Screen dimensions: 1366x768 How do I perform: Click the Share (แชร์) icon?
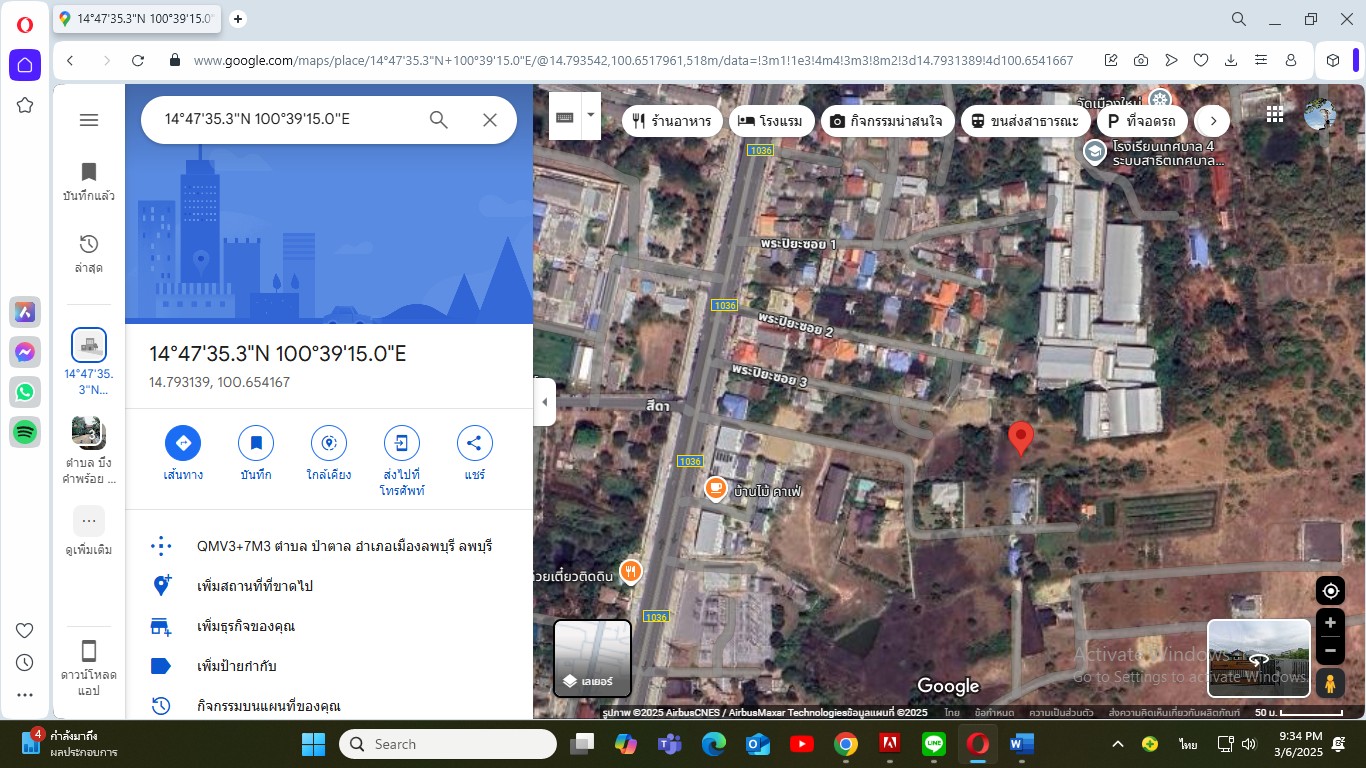[474, 443]
